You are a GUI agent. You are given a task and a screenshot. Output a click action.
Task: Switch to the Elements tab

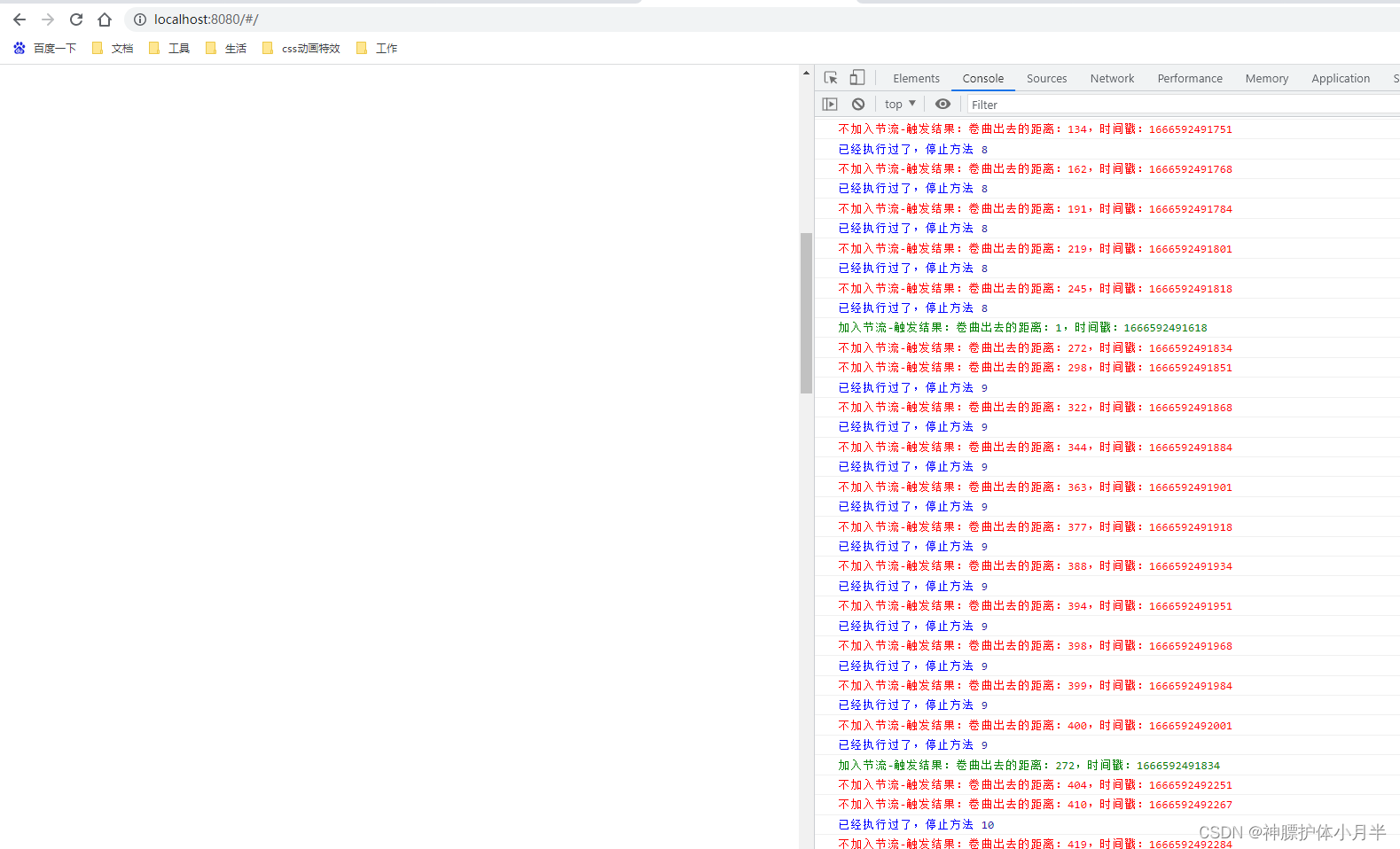click(x=916, y=79)
